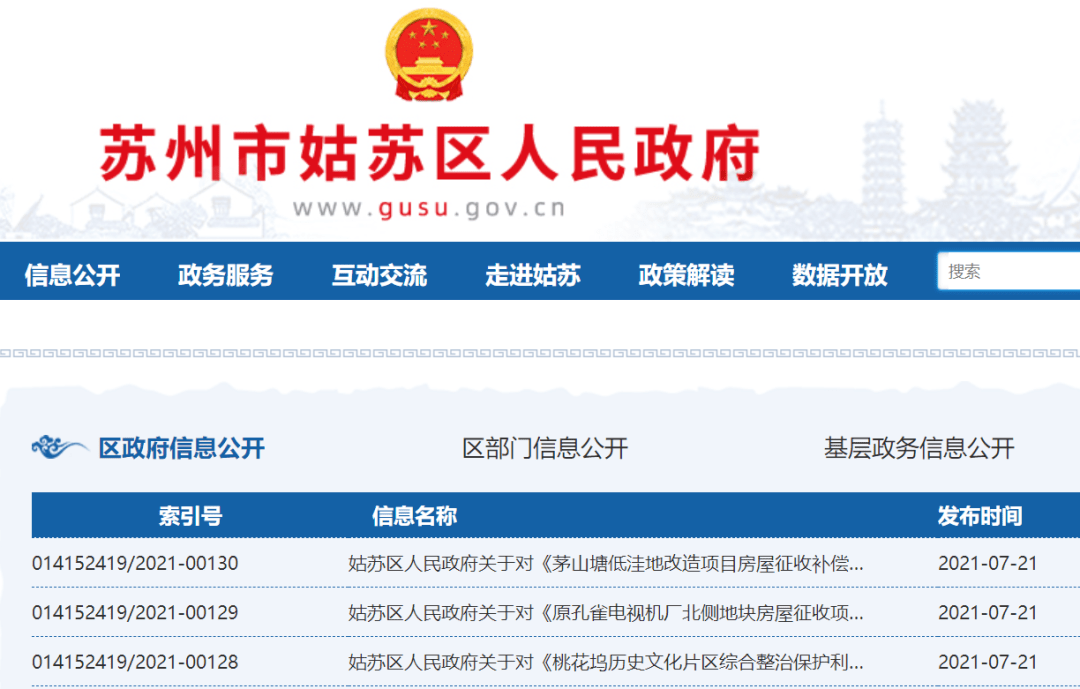Open the 数据开放 menu

[840, 275]
